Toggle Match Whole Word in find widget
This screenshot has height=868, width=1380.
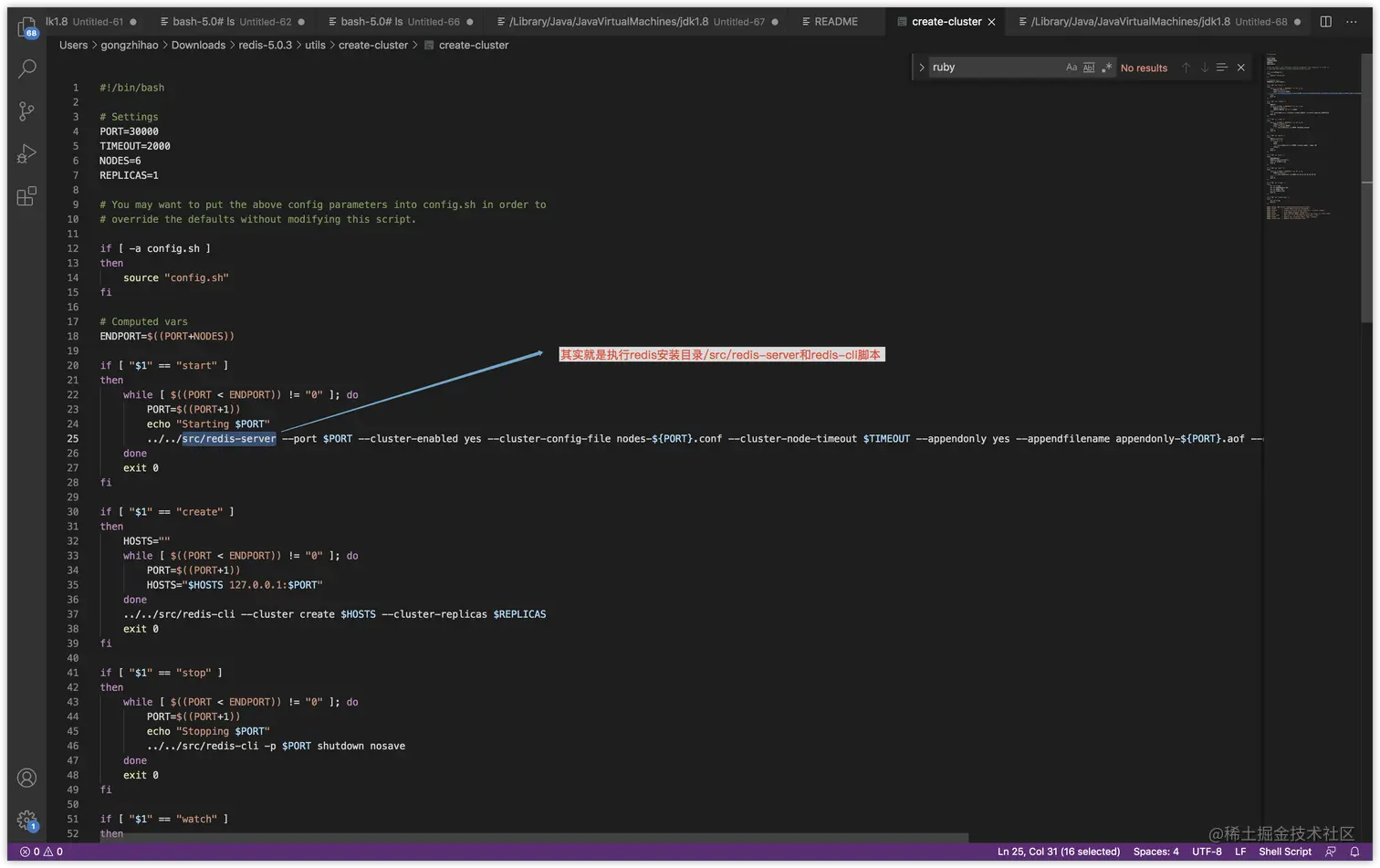pyautogui.click(x=1089, y=68)
